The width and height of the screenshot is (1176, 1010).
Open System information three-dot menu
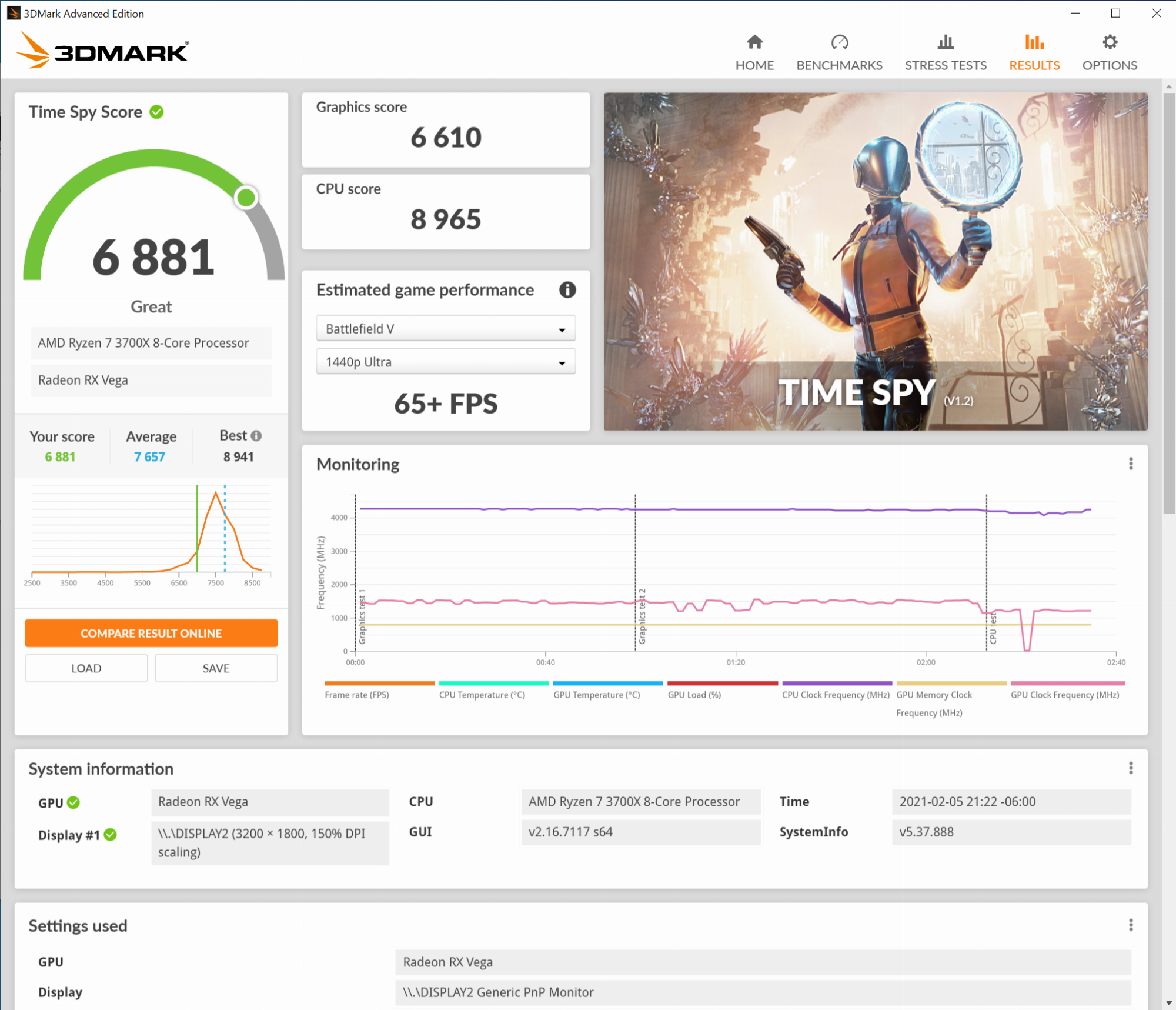(x=1130, y=768)
